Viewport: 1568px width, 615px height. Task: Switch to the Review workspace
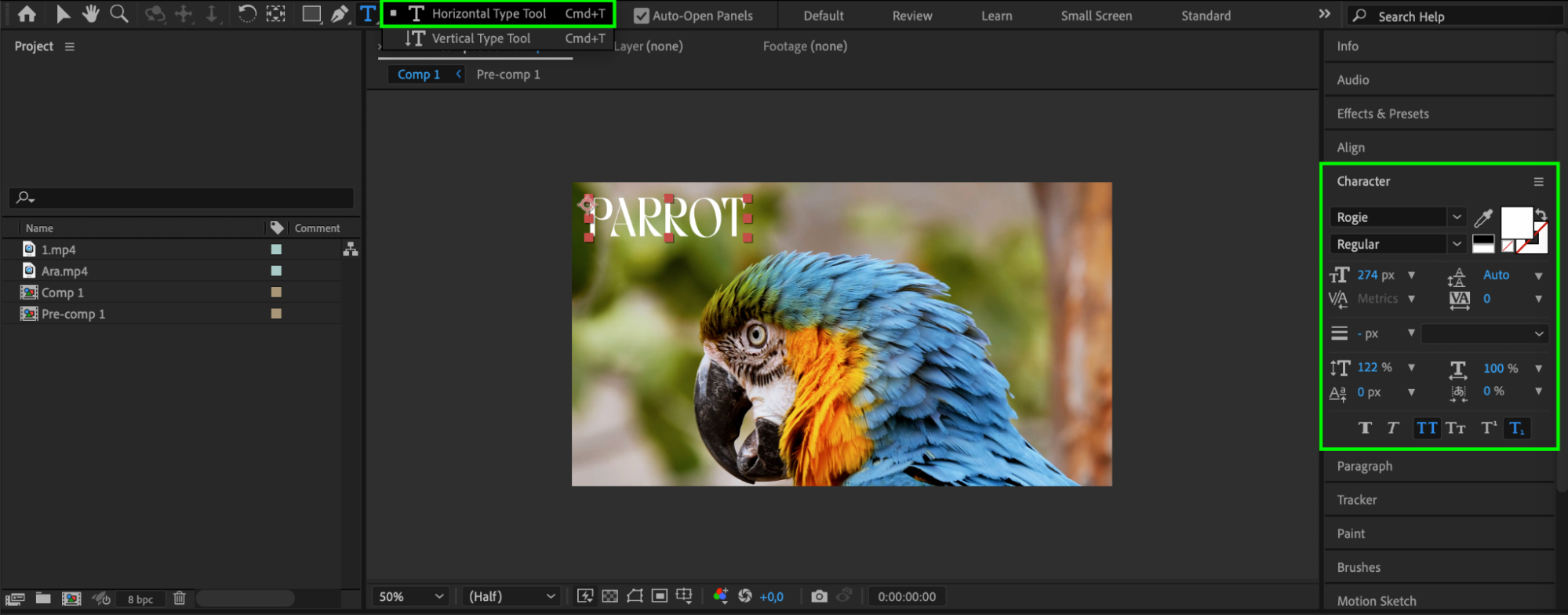pyautogui.click(x=911, y=16)
